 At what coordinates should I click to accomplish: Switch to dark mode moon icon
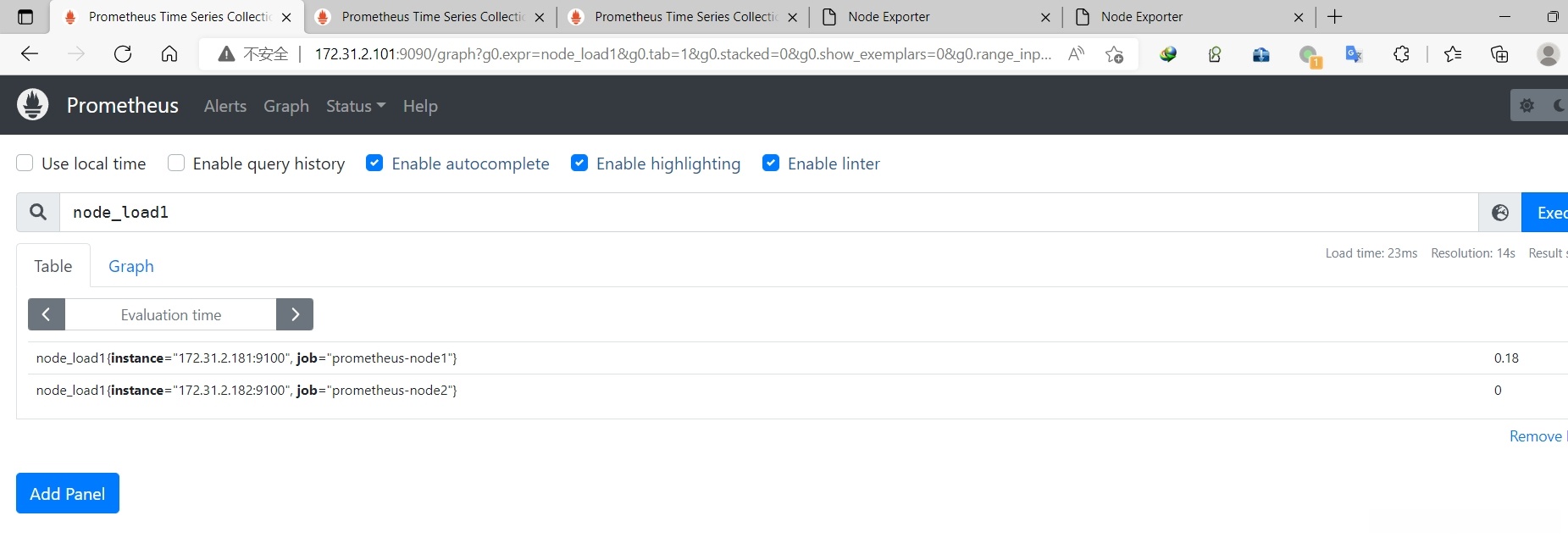click(1558, 106)
